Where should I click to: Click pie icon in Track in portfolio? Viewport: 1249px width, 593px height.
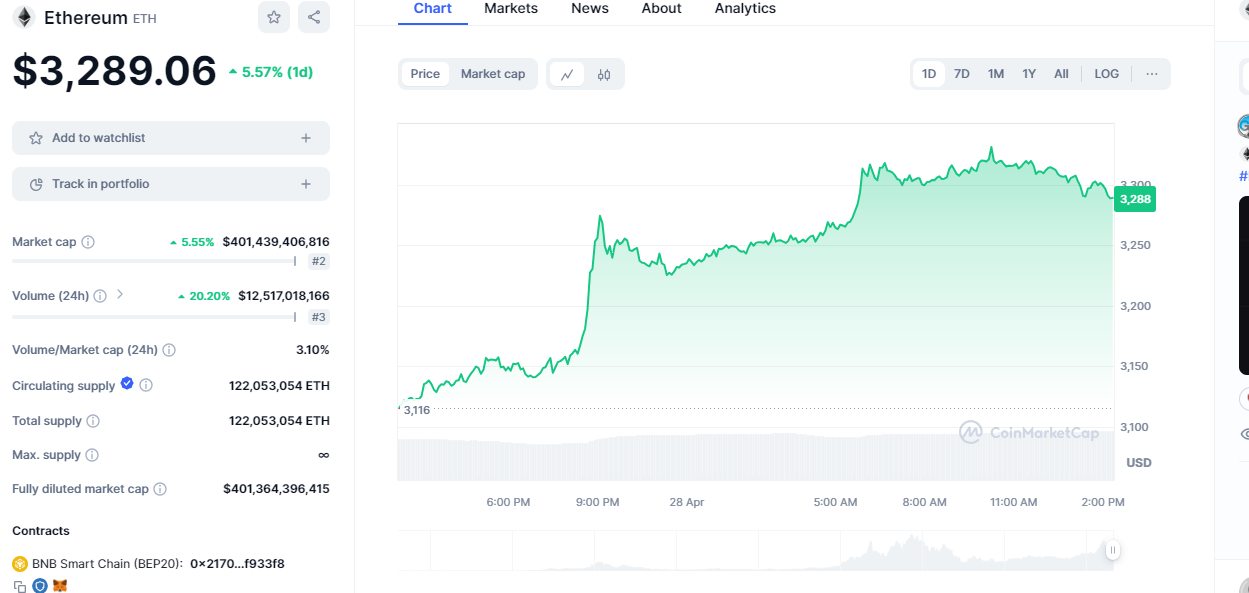point(36,184)
